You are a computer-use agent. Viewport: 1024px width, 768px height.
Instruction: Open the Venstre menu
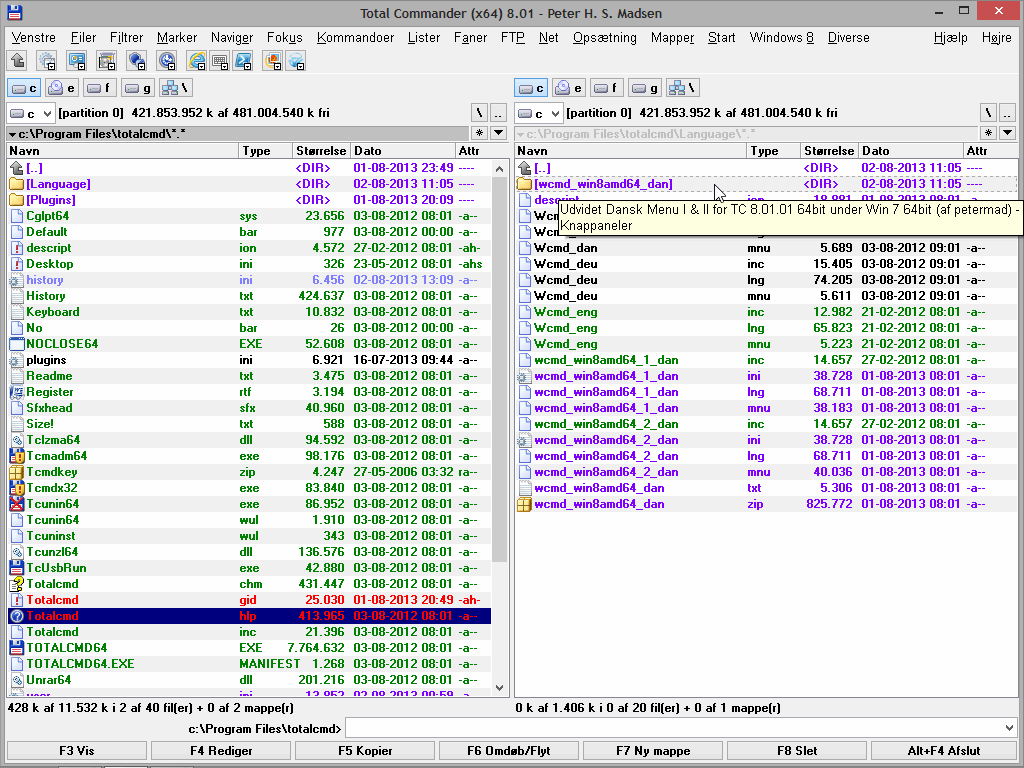34,37
